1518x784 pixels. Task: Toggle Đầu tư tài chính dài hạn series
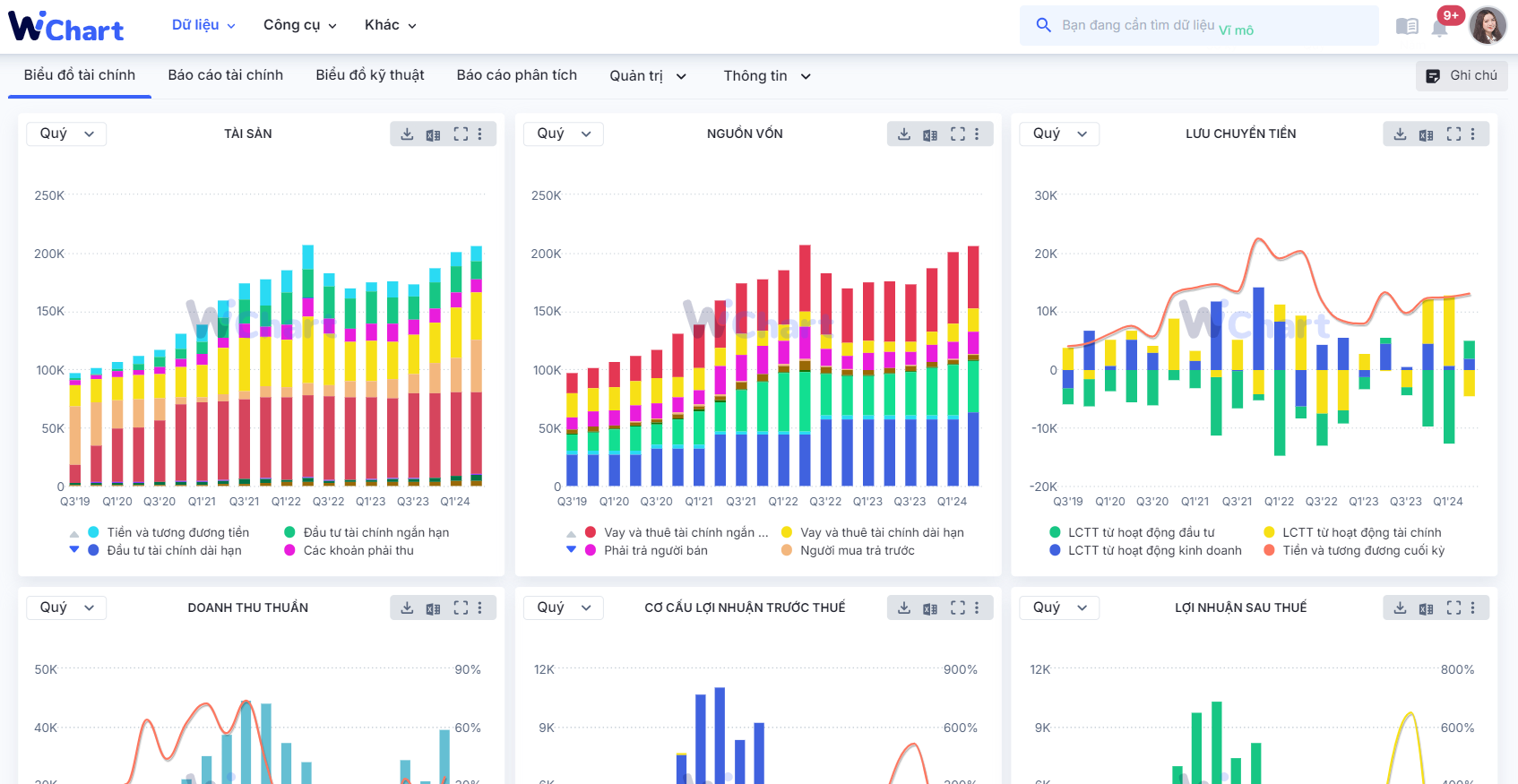tap(166, 550)
